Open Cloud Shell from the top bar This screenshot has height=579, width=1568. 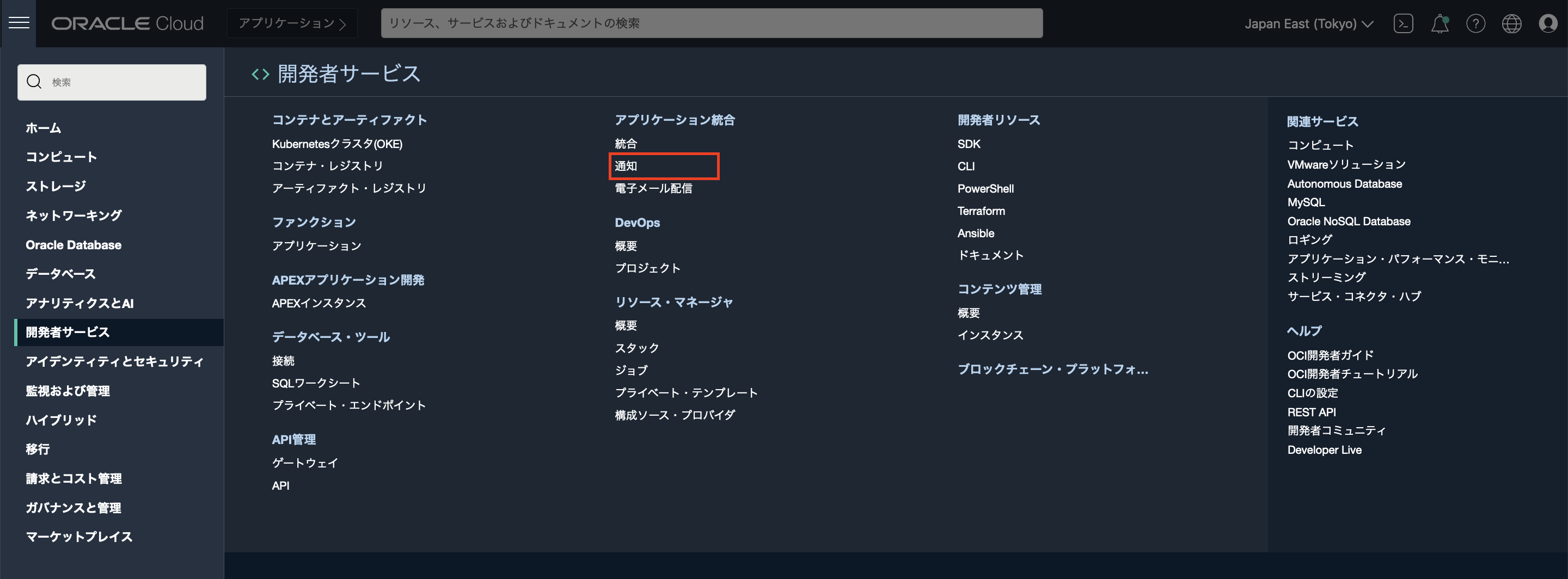[x=1403, y=23]
